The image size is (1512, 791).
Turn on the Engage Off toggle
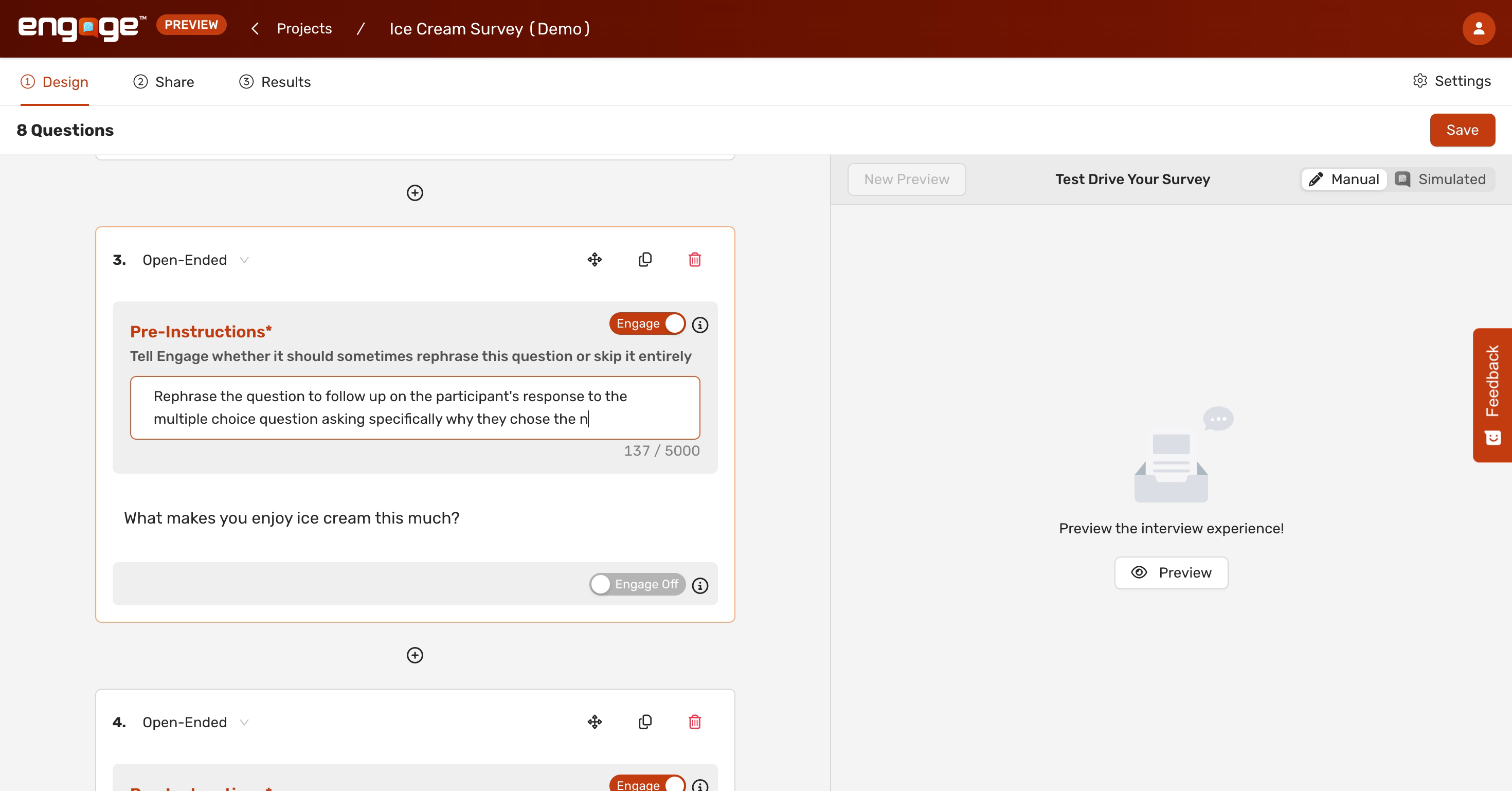(637, 584)
